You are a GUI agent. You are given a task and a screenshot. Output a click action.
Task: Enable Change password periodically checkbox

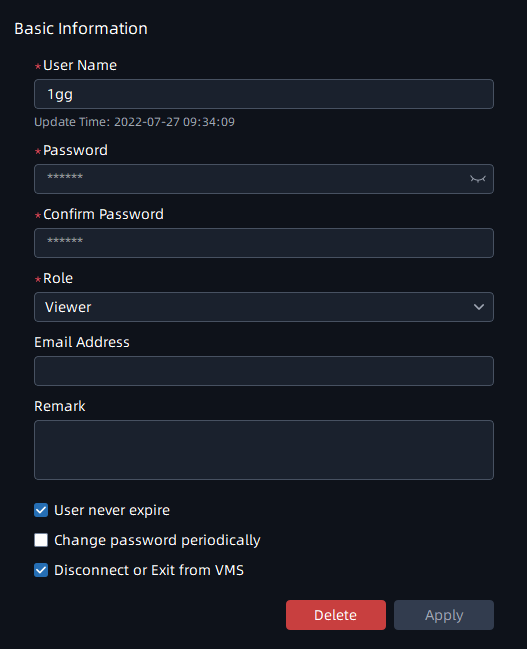(41, 540)
